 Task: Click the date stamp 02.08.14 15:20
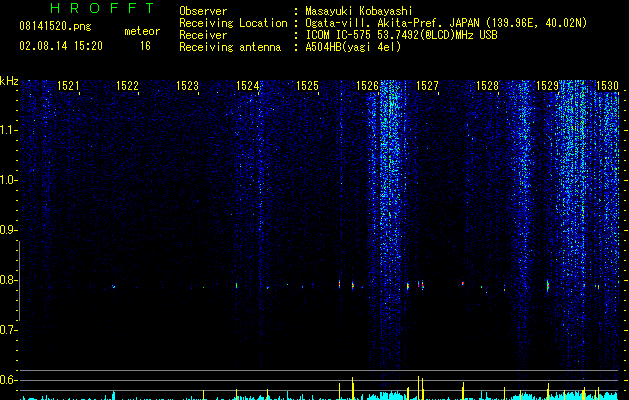click(x=61, y=46)
